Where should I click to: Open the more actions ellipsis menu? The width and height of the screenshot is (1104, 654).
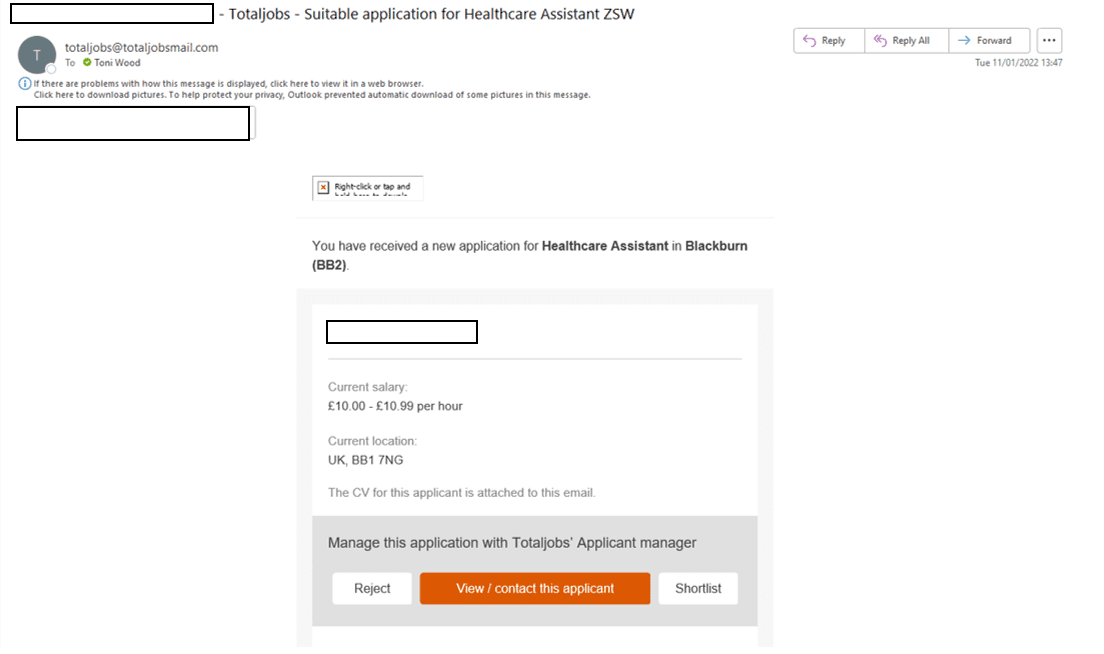click(x=1049, y=41)
